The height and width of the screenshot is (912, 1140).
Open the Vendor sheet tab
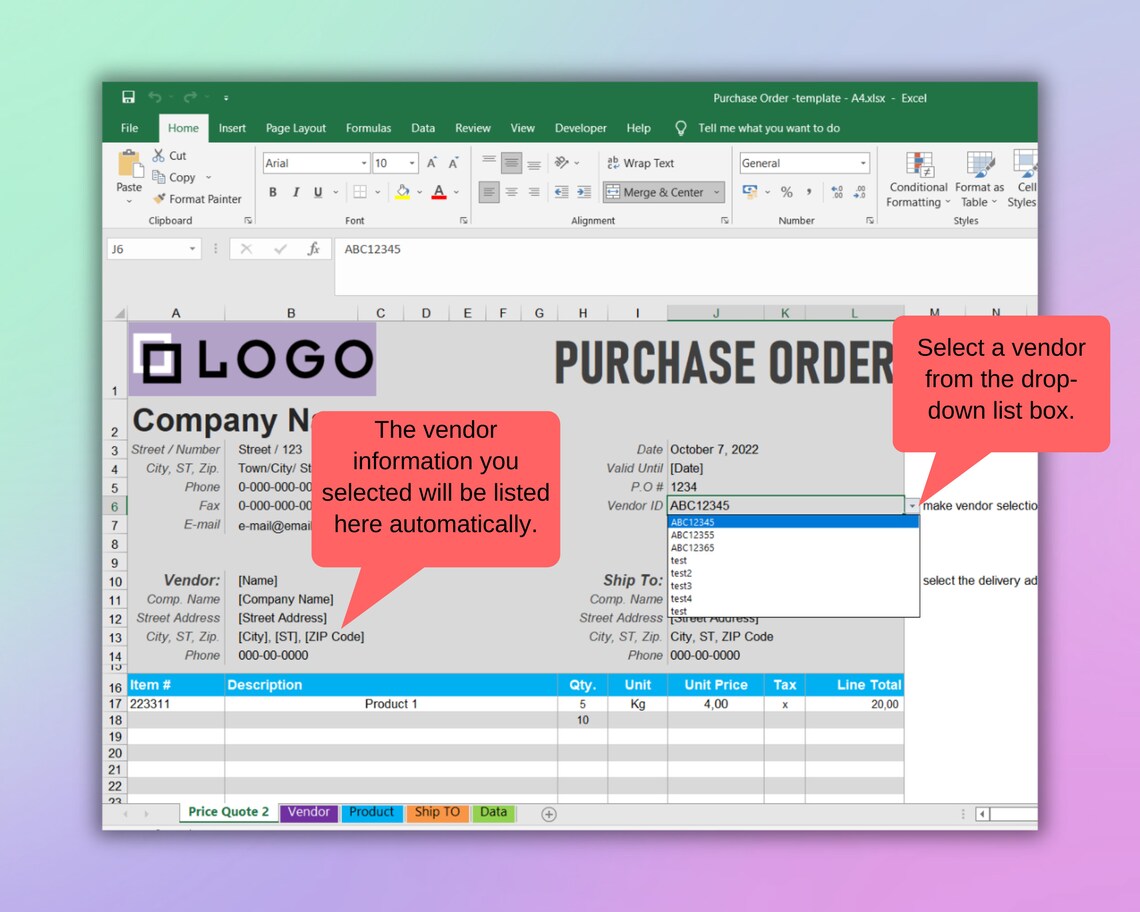tap(309, 812)
